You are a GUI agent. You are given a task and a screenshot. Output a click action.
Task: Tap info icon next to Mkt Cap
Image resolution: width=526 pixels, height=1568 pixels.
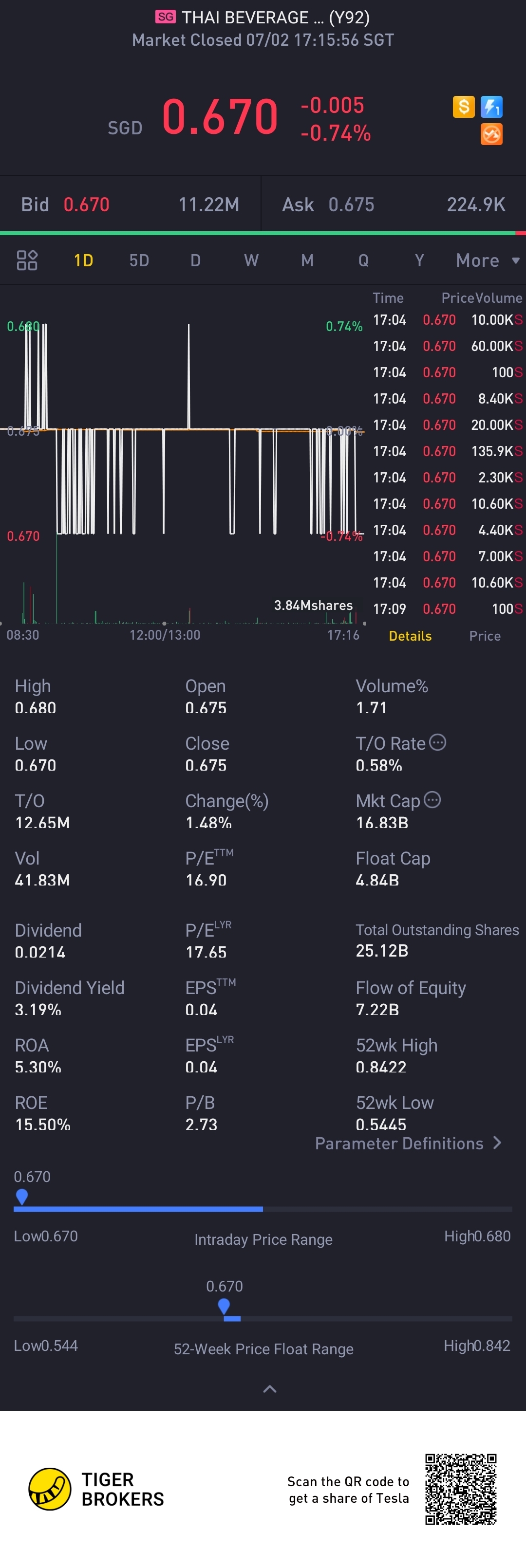(x=432, y=800)
